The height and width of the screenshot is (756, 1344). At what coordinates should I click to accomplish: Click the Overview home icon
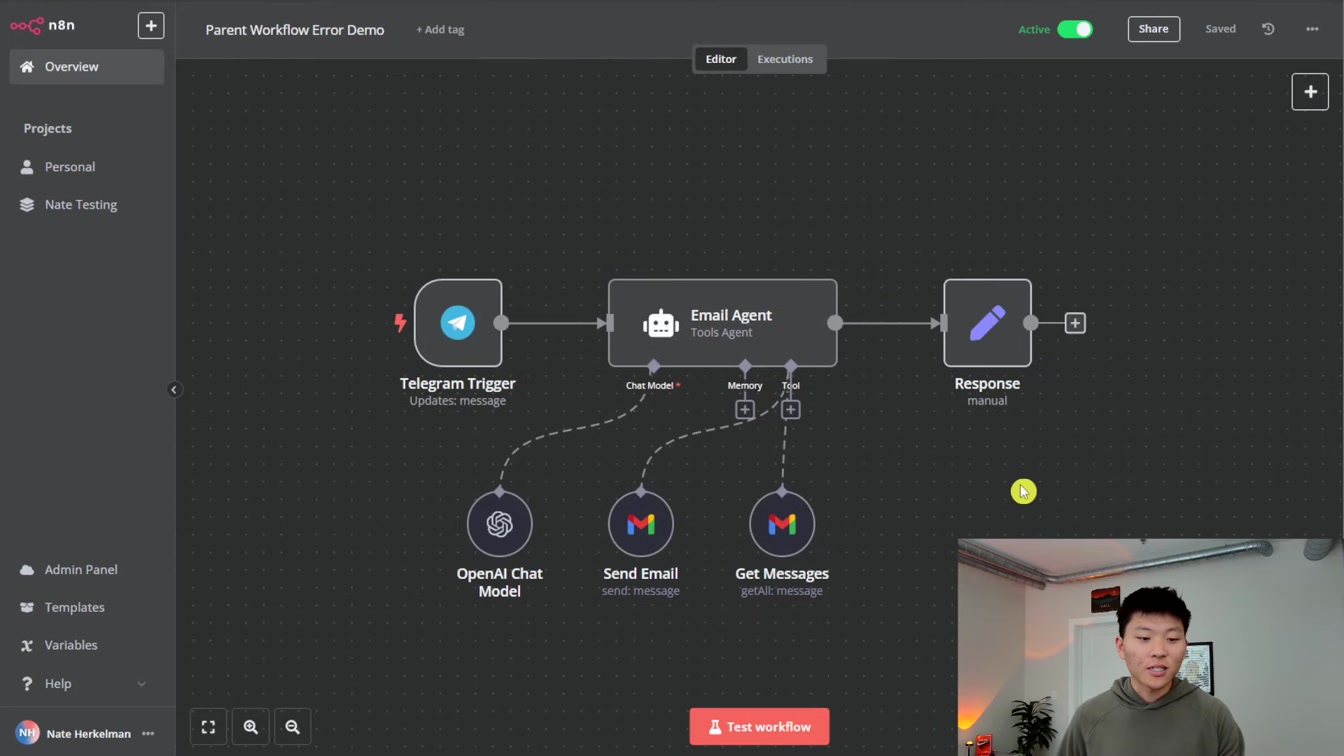coord(27,67)
